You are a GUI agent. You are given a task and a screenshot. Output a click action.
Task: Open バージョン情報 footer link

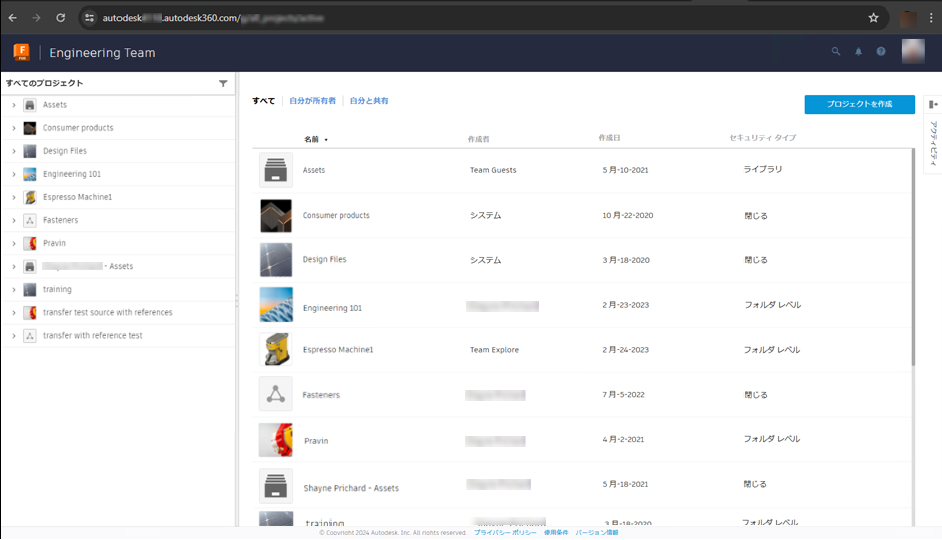pyautogui.click(x=597, y=532)
